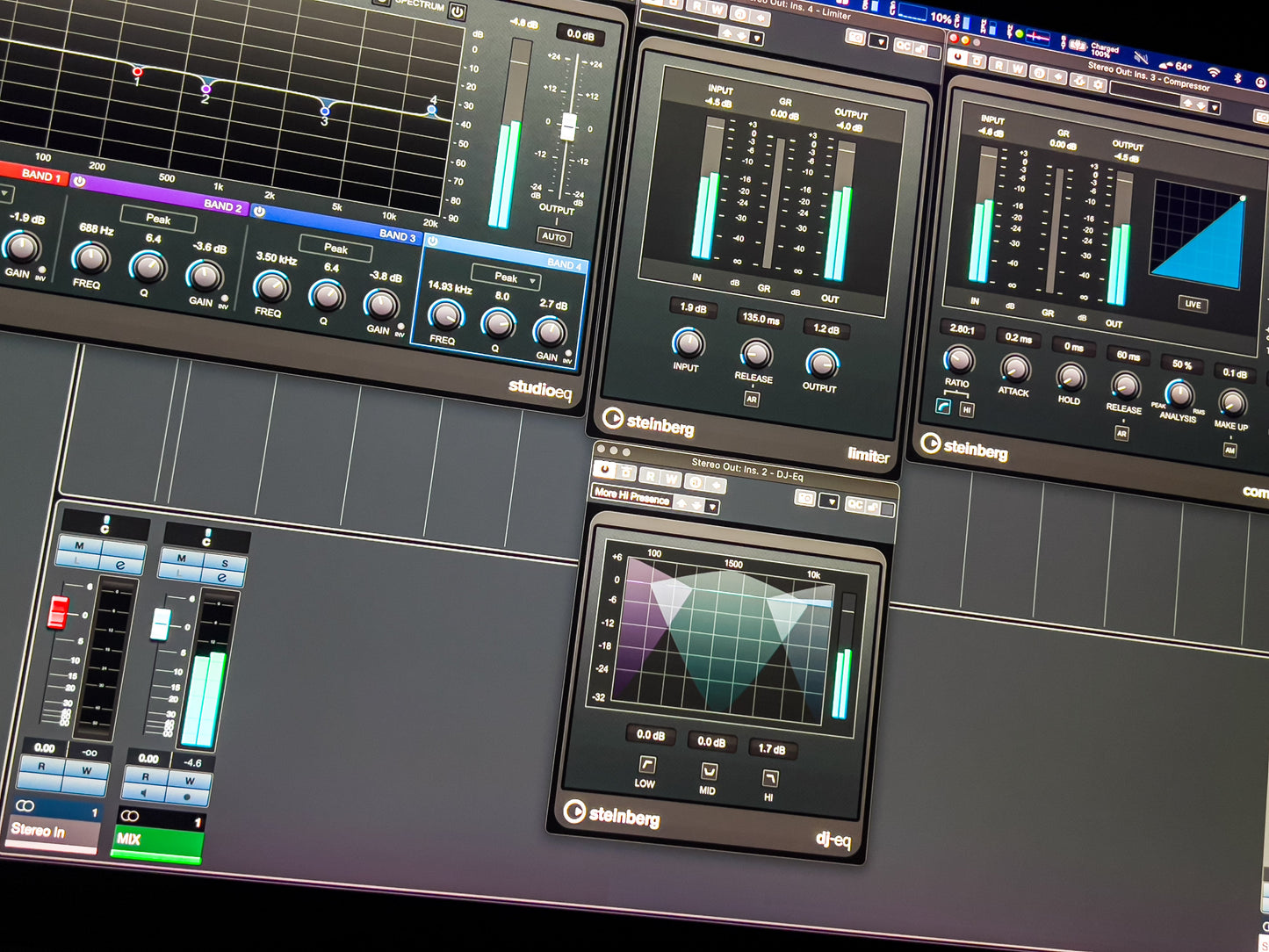Viewport: 1269px width, 952px height.
Task: Open the Compressor preset dropdown arrow
Action: point(1215,107)
